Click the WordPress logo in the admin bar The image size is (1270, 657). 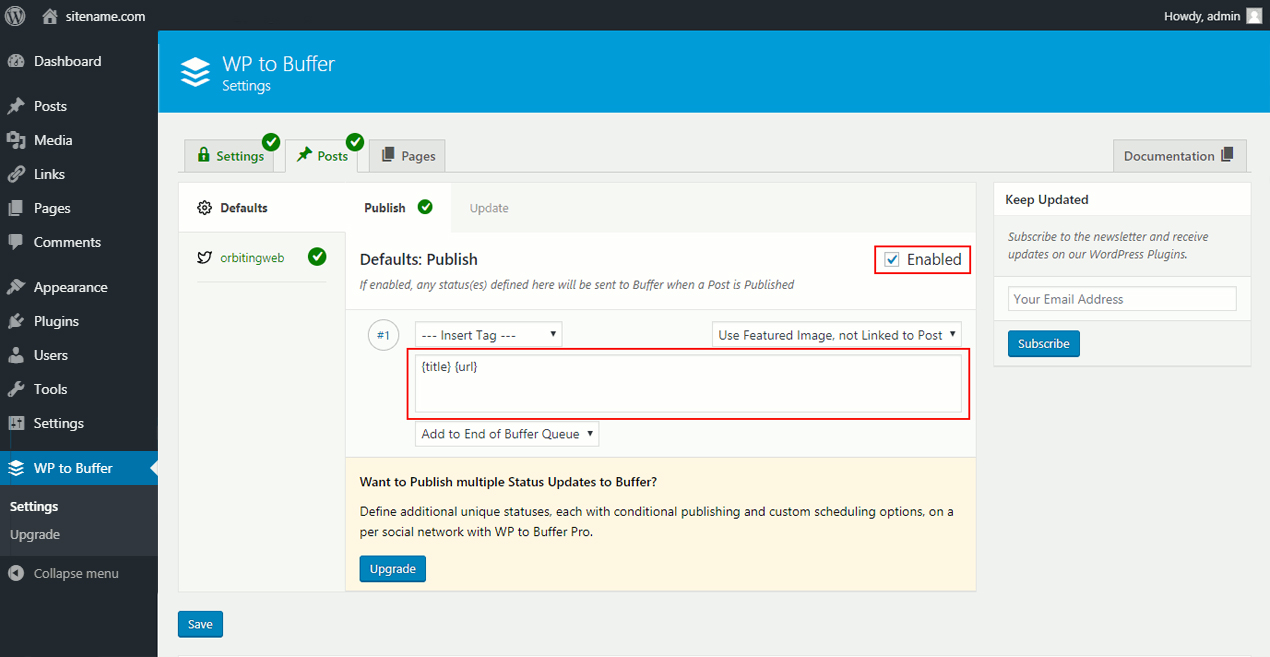point(16,16)
